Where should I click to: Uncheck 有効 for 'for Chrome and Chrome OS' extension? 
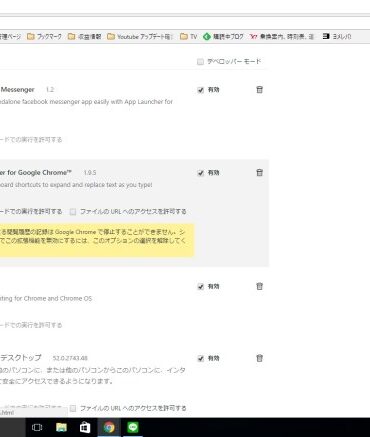(200, 287)
